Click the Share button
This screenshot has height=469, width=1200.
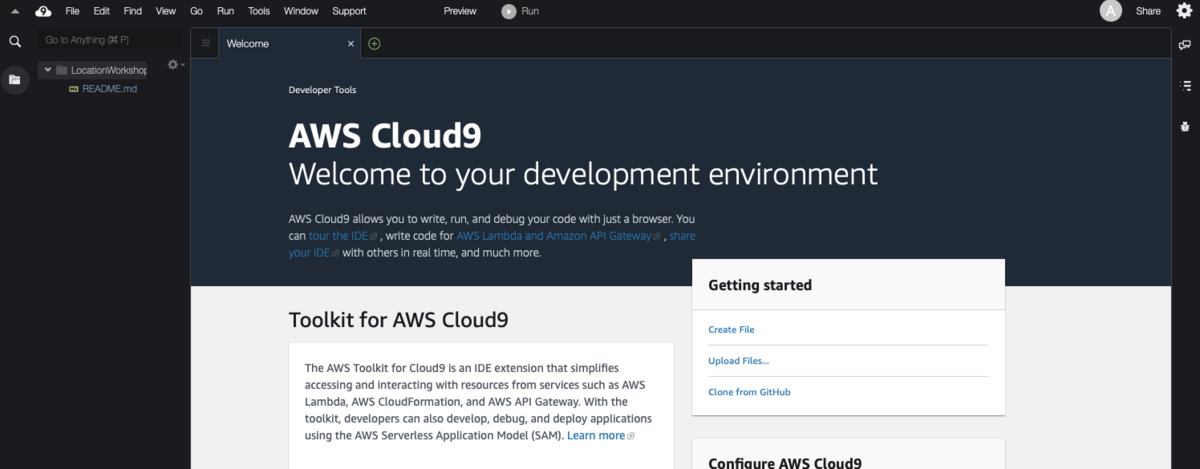pyautogui.click(x=1148, y=11)
